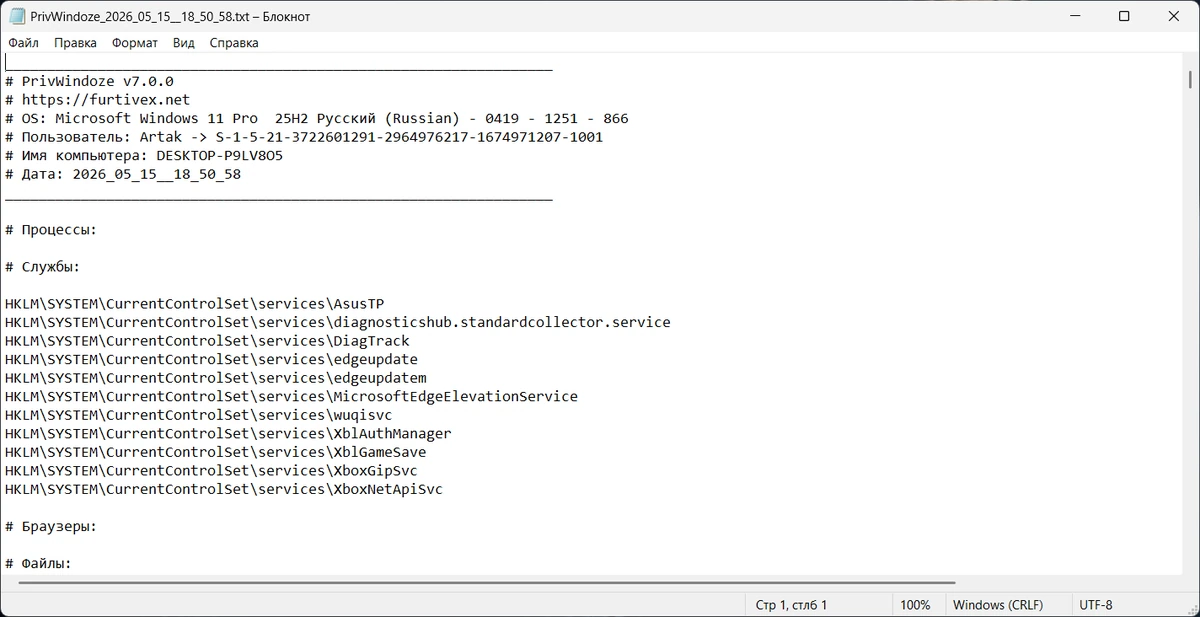This screenshot has width=1200, height=617.
Task: Open the Вид menu
Action: [183, 43]
